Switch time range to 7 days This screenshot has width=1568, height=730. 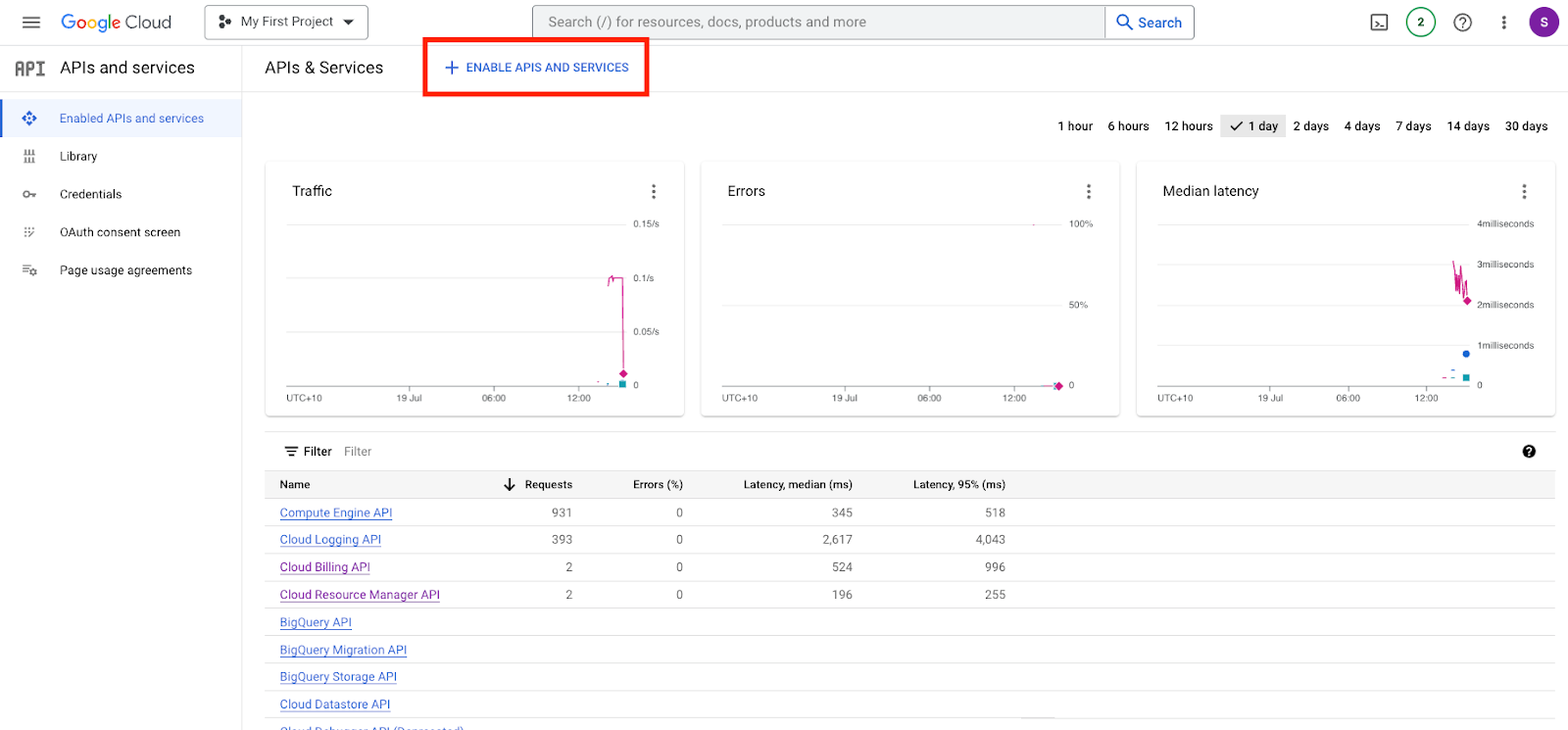point(1413,126)
